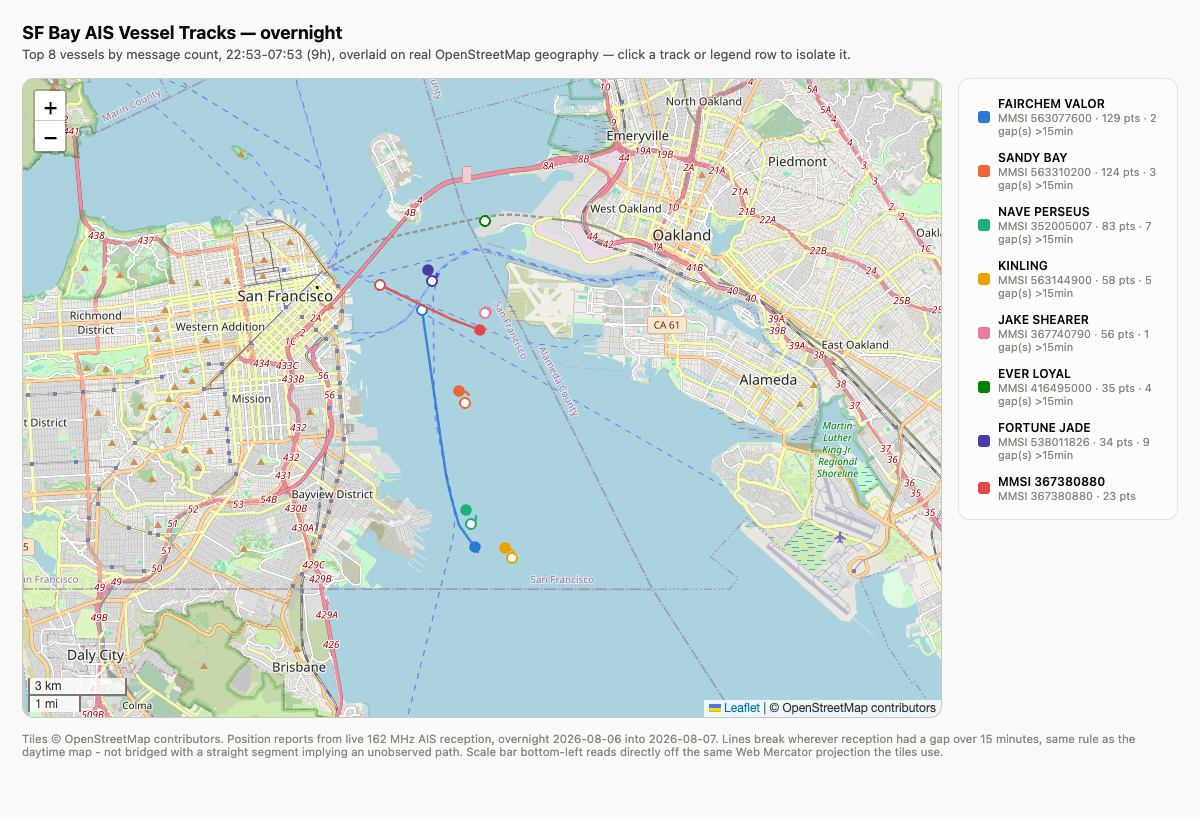The width and height of the screenshot is (1200, 817).
Task: Select KINLING legend row
Action: click(x=1068, y=279)
